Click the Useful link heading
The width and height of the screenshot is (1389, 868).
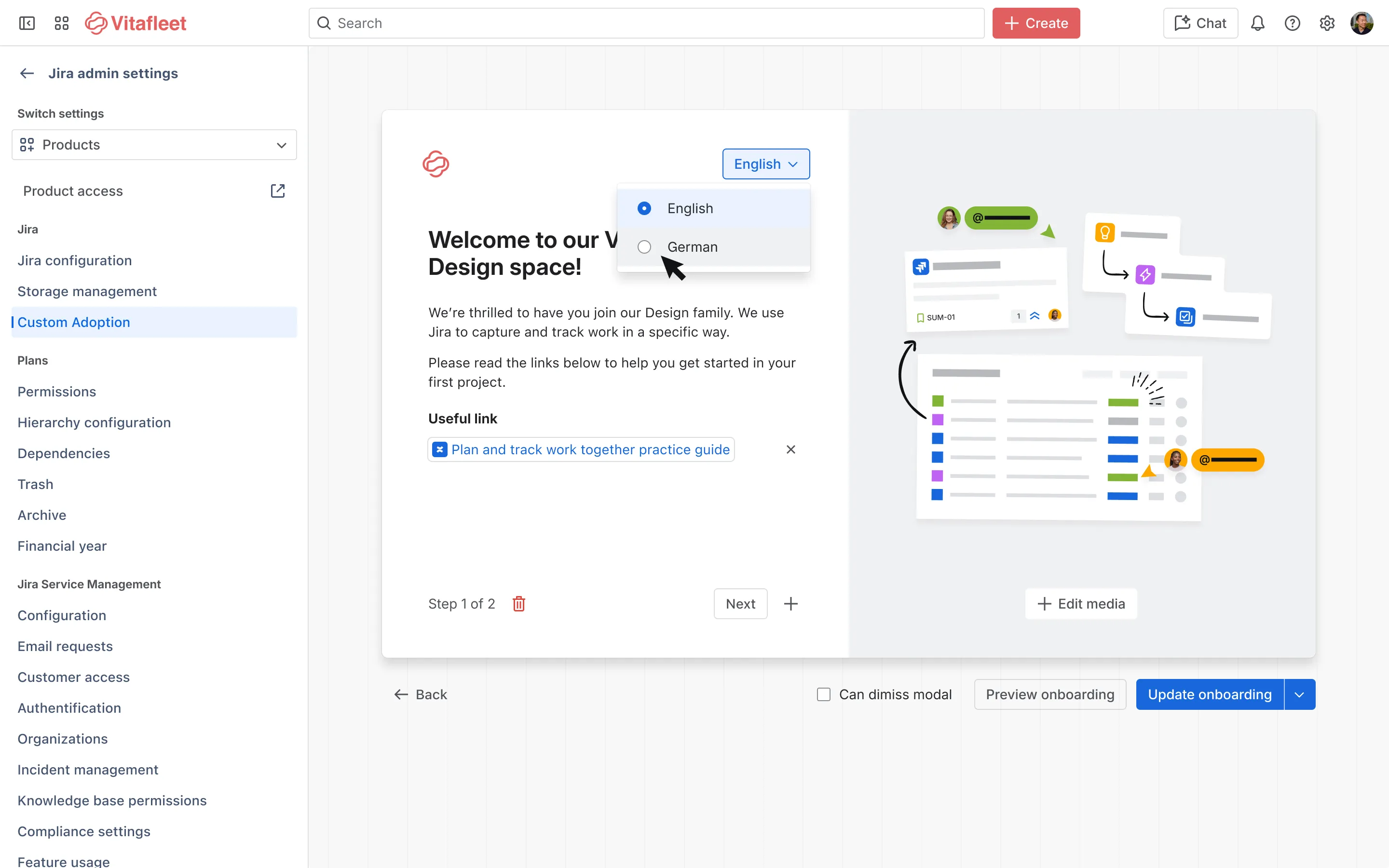coord(463,419)
